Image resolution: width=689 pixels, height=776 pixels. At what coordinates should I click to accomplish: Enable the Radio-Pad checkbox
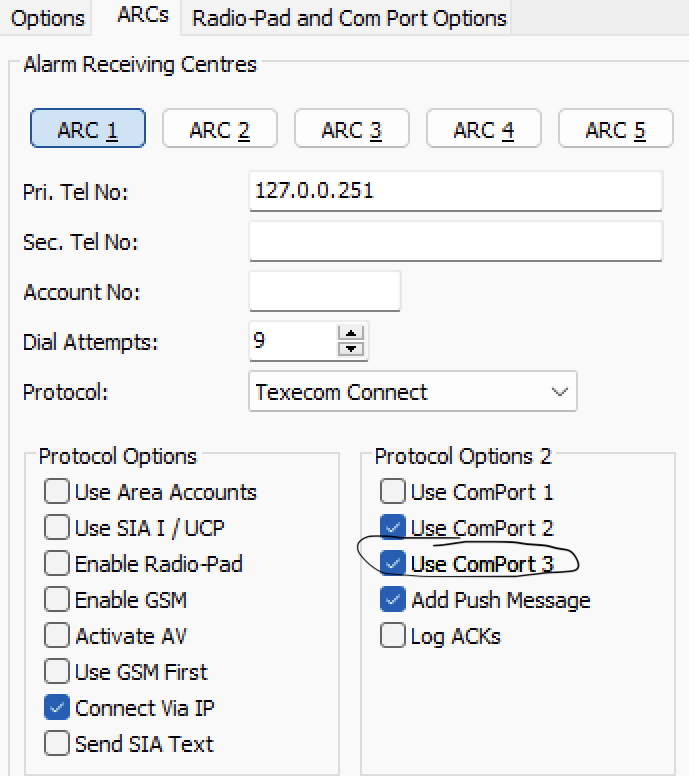pos(57,564)
